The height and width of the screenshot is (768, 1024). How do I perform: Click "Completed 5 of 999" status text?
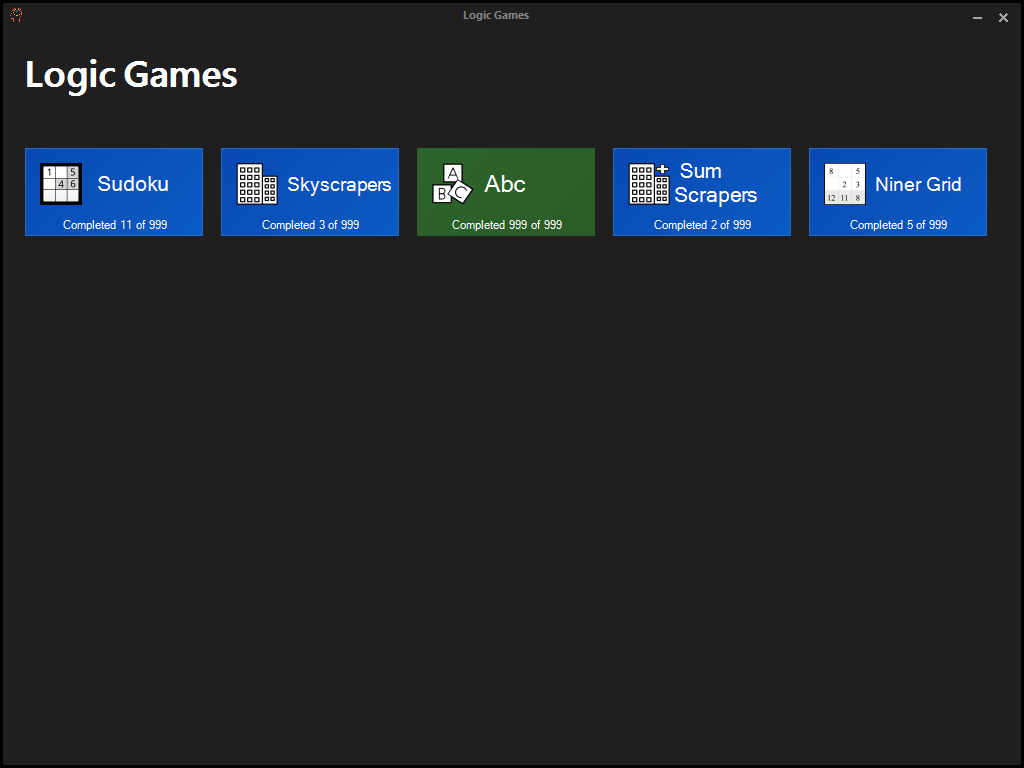899,225
